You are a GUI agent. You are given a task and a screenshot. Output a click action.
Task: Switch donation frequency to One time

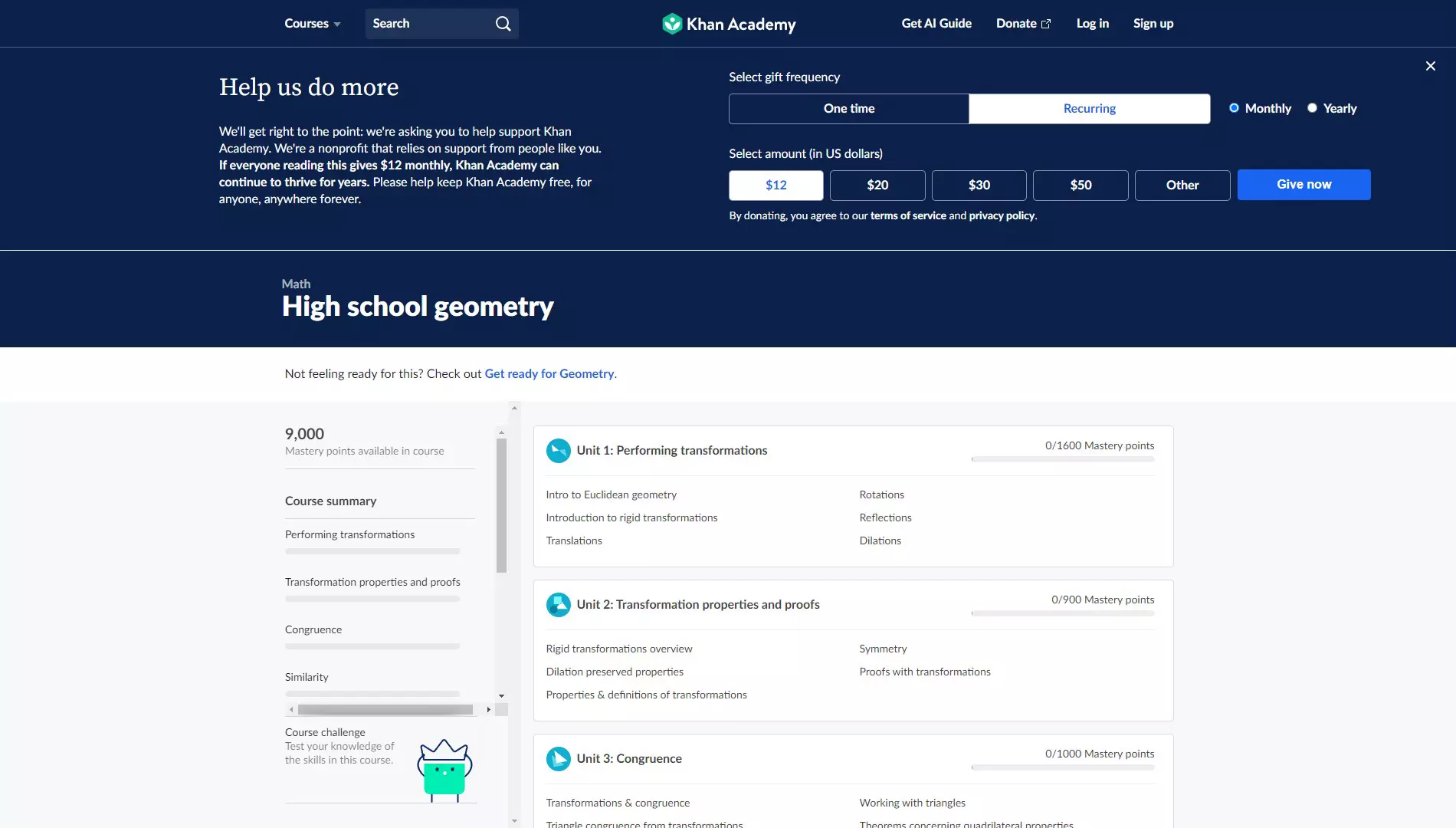point(848,108)
